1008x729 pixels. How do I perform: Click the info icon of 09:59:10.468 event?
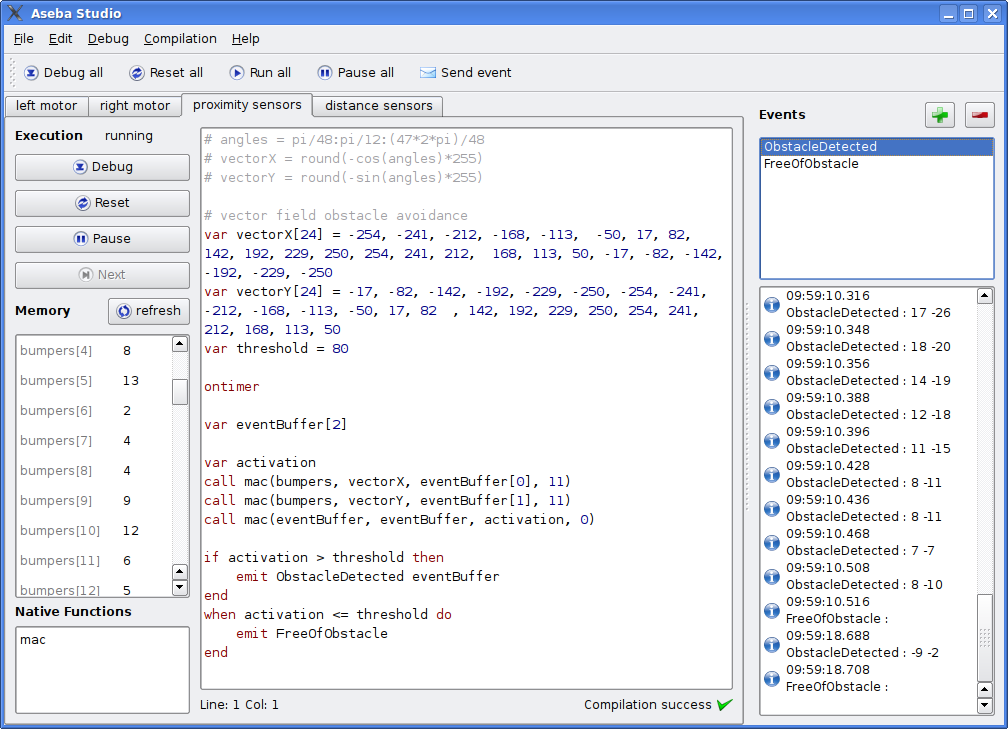(772, 543)
